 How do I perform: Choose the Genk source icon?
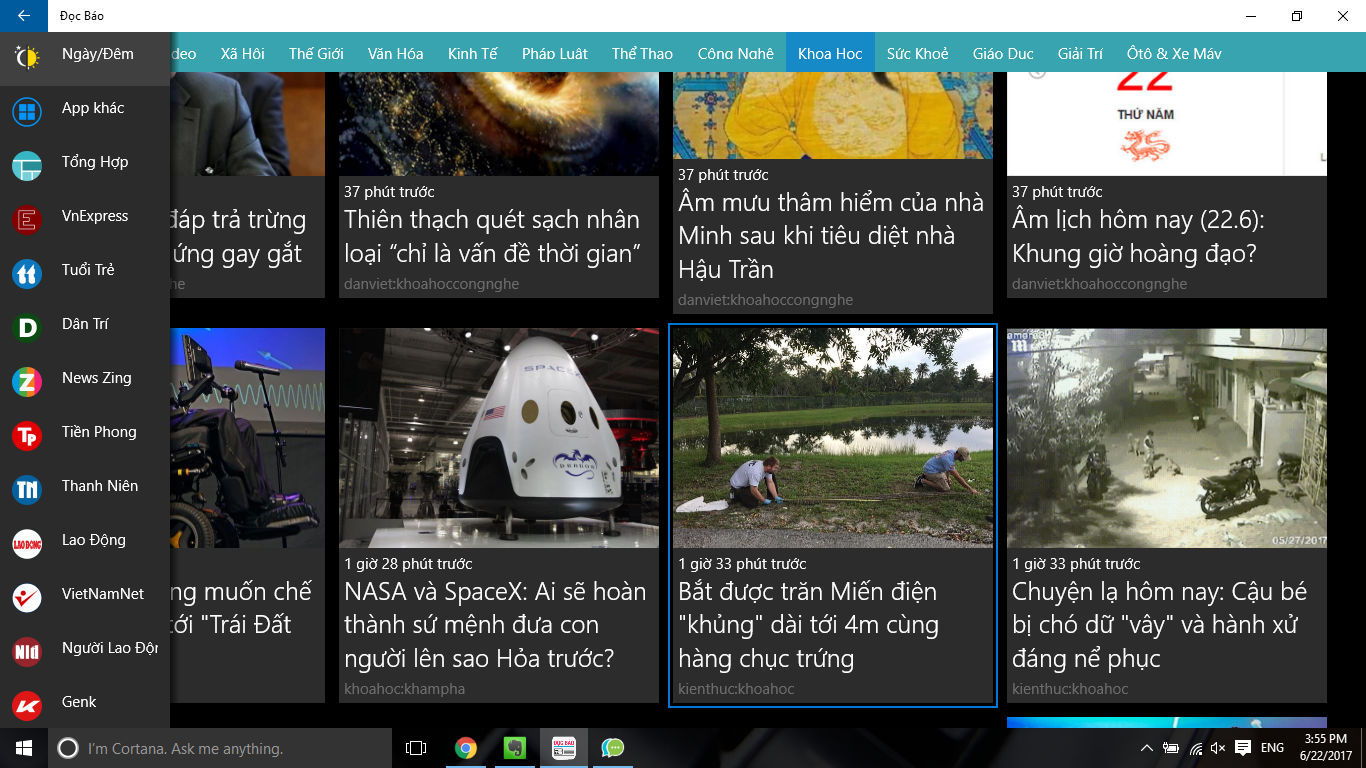[x=27, y=703]
